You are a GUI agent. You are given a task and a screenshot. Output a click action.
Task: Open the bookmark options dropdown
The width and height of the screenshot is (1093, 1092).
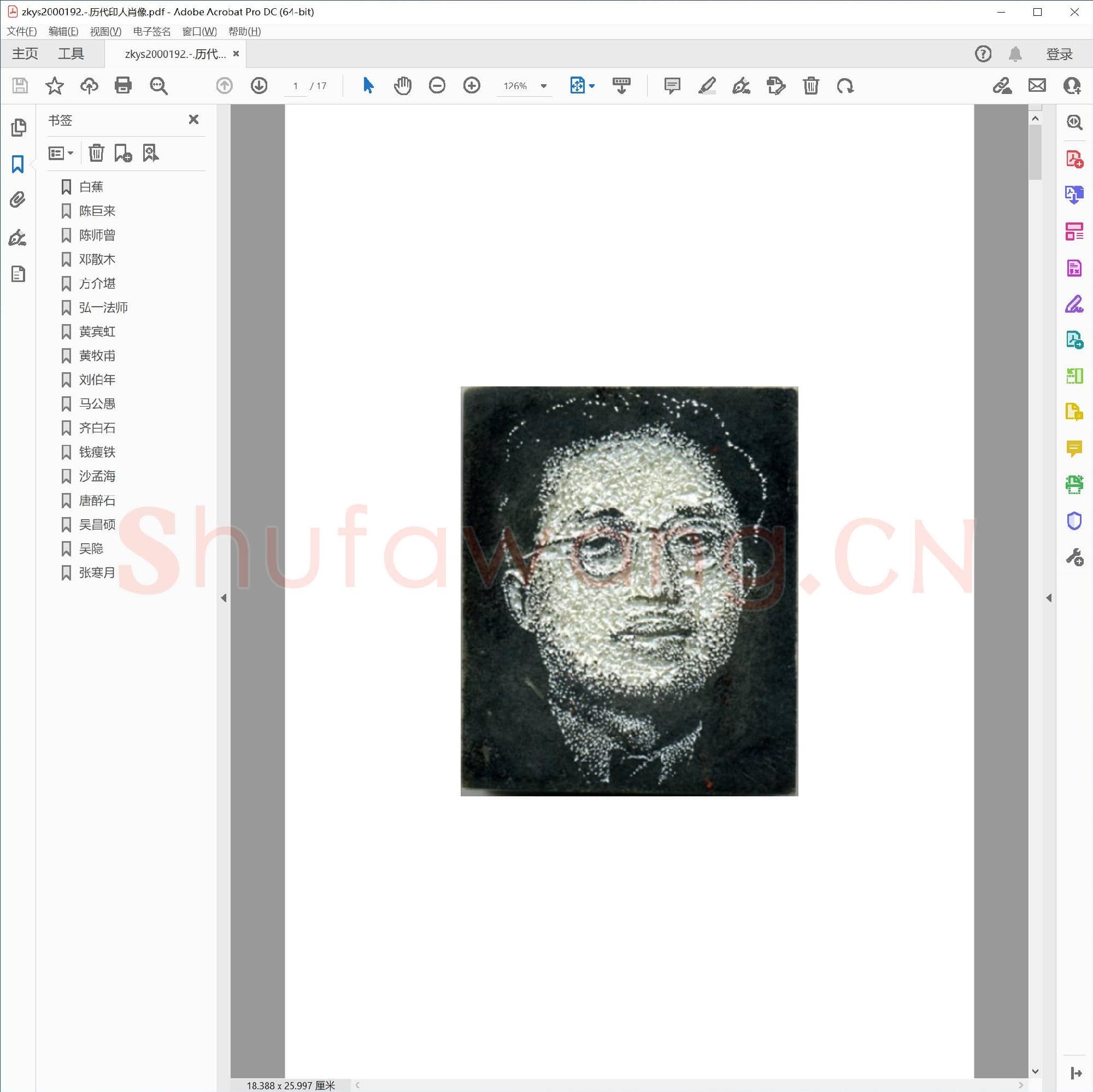click(61, 152)
